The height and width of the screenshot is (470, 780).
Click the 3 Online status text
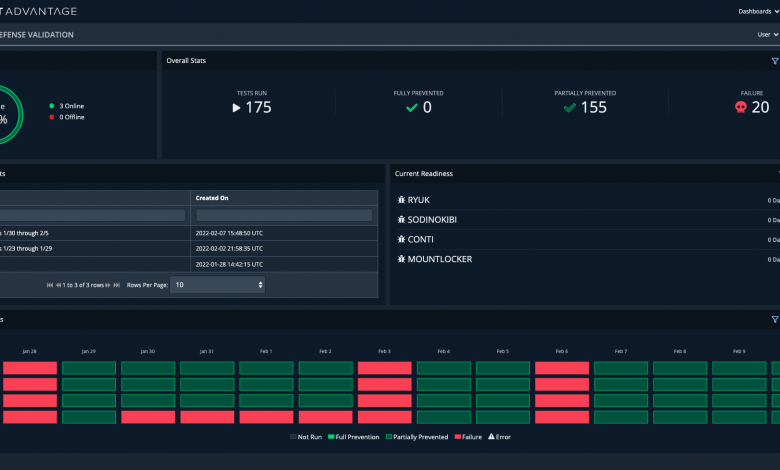tap(72, 106)
